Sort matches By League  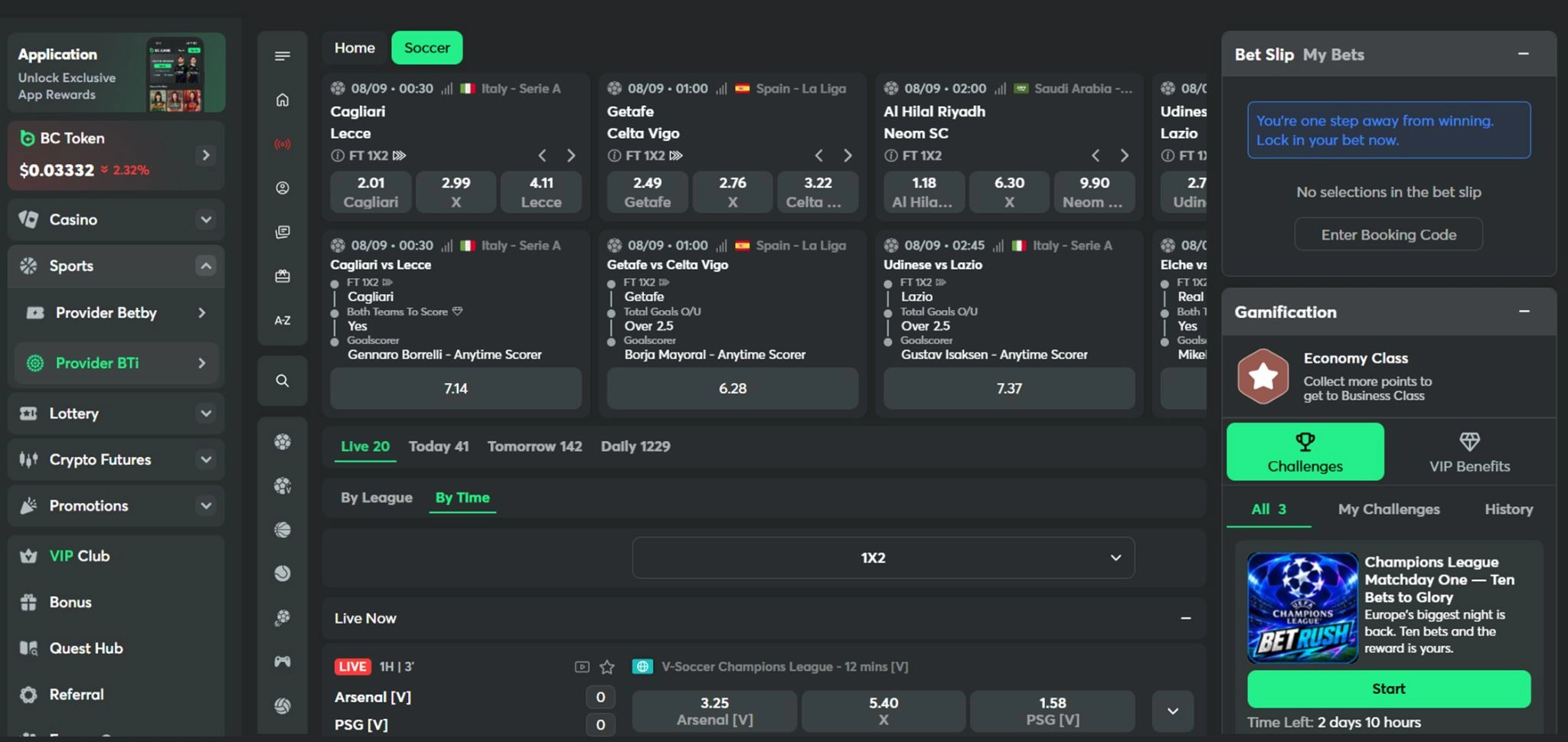[x=377, y=498]
